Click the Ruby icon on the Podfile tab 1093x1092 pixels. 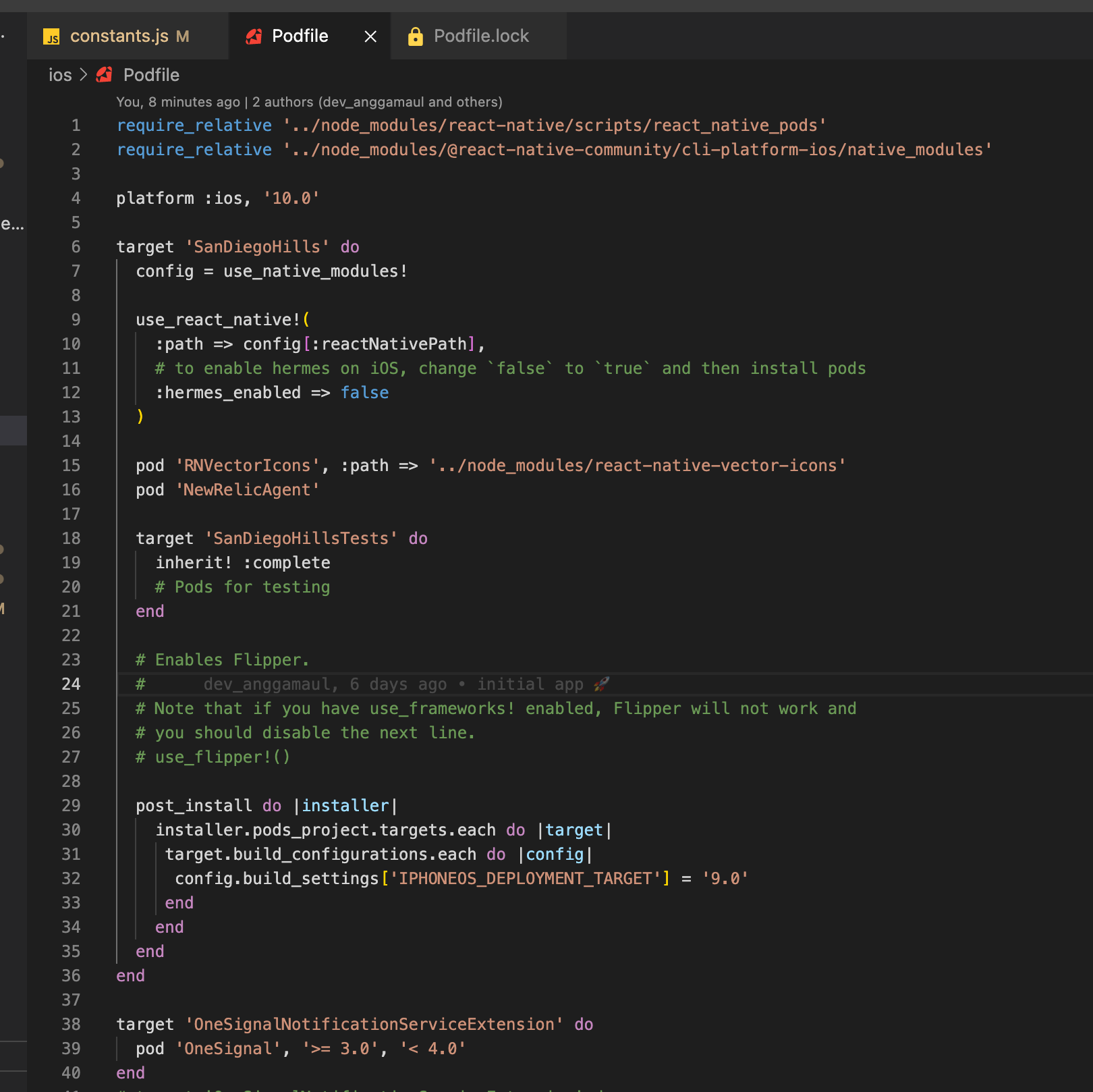point(253,36)
